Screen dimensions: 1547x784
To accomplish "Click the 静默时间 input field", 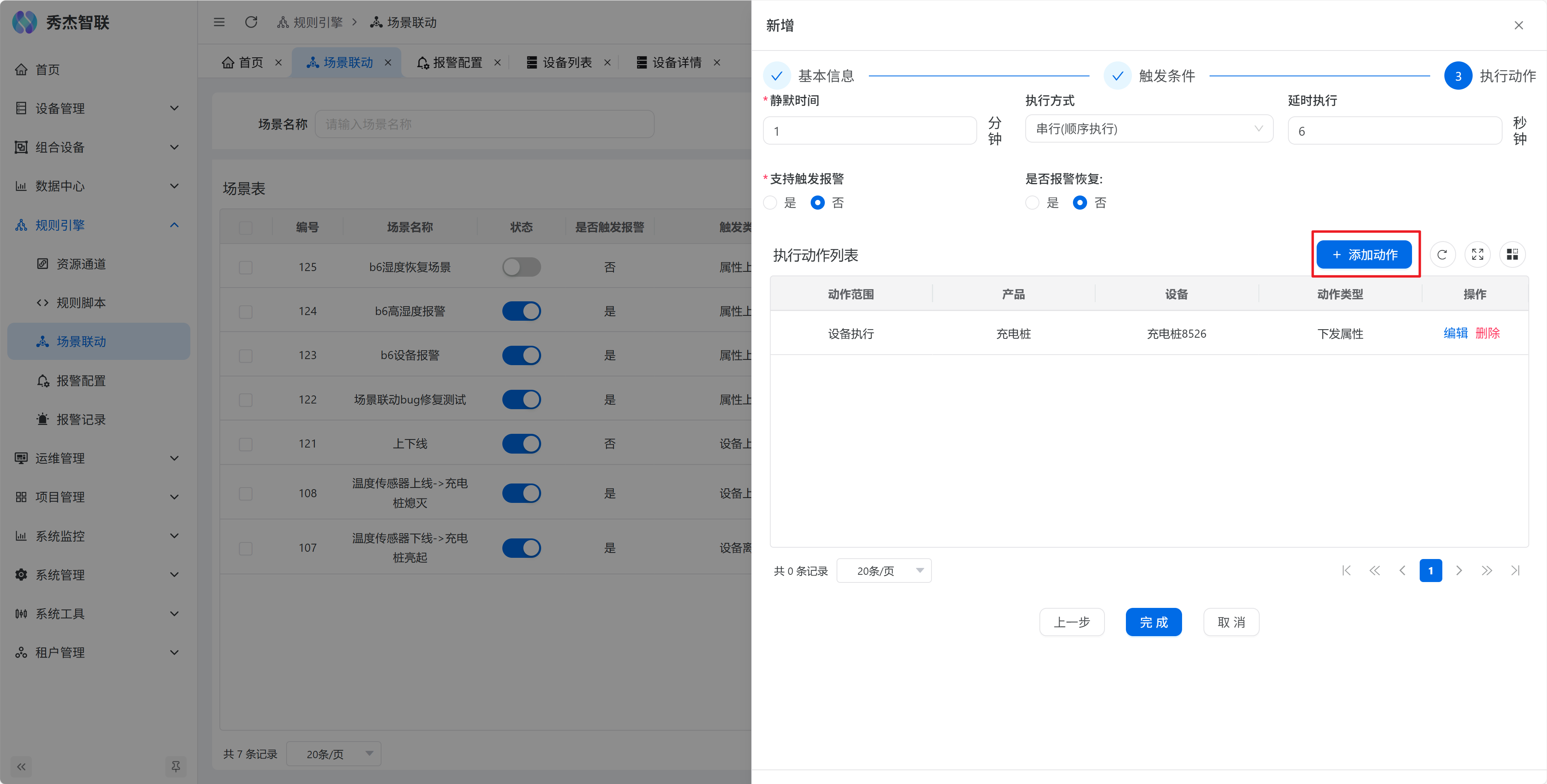I will (870, 131).
